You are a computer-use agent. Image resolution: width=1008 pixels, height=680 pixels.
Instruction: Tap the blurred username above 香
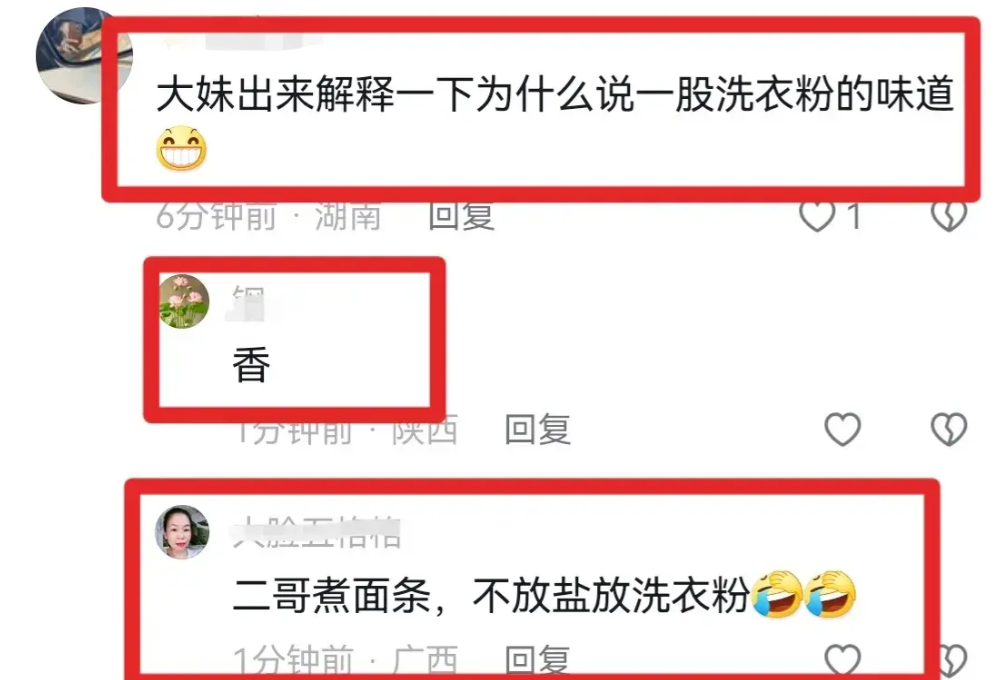click(x=252, y=303)
